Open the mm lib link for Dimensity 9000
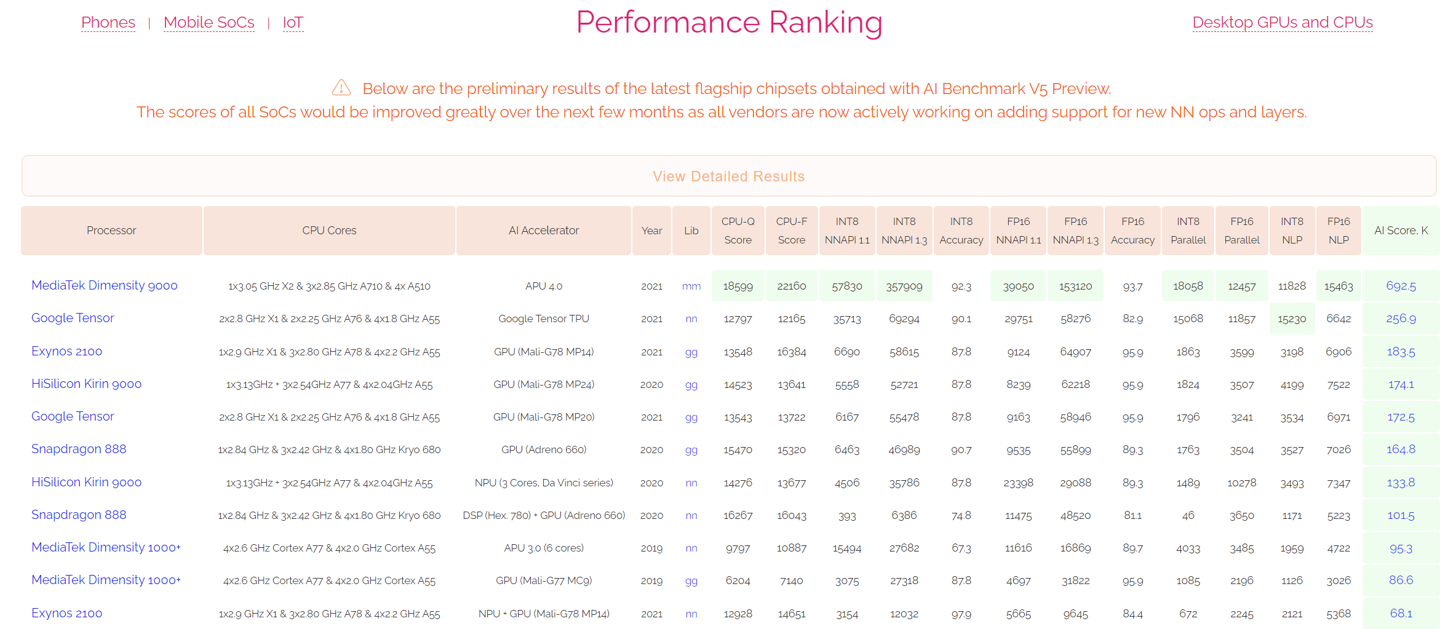This screenshot has width=1440, height=629. click(691, 286)
